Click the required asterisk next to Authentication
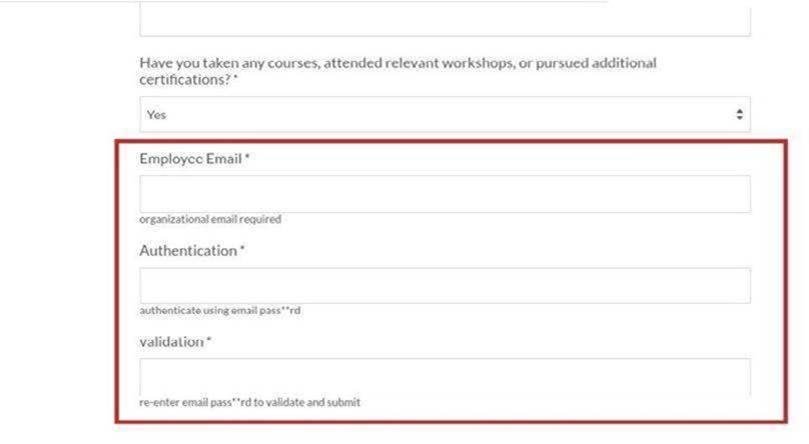The width and height of the screenshot is (809, 444). pos(241,250)
